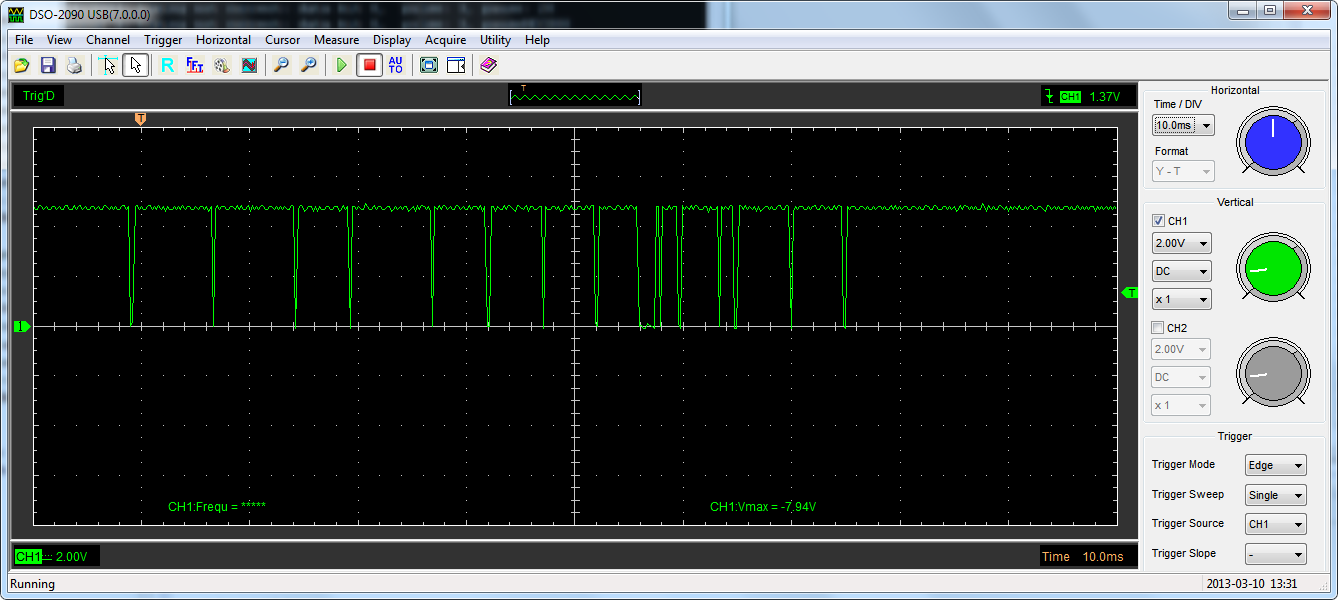The width and height of the screenshot is (1338, 600).
Task: Open the Help menu
Action: point(537,40)
